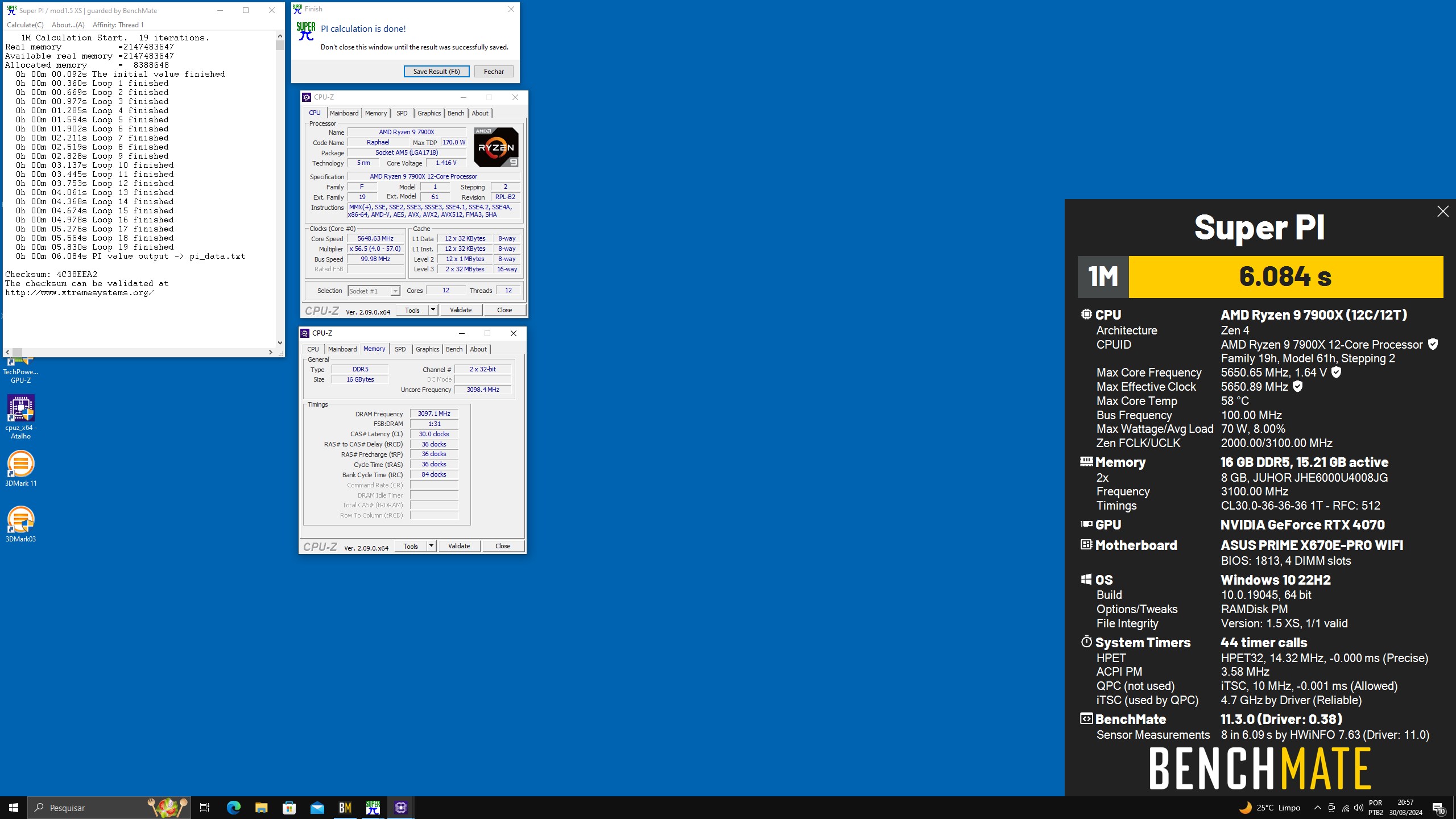The height and width of the screenshot is (819, 1456).
Task: Select Bench tab in lower CPU-Z
Action: point(454,349)
